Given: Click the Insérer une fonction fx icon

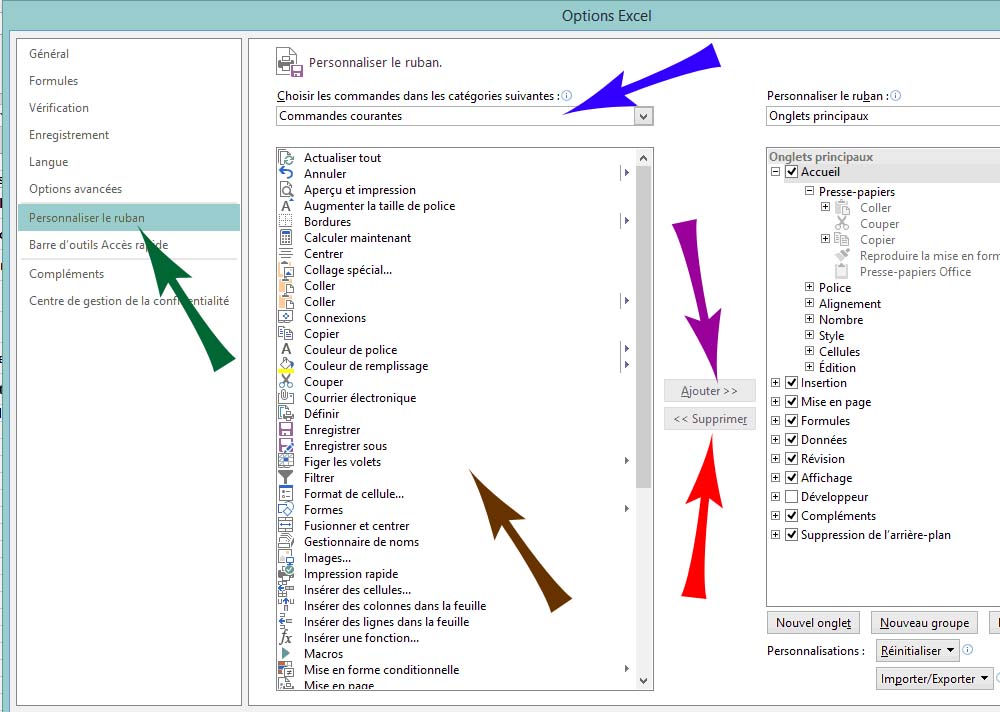Looking at the screenshot, I should pyautogui.click(x=286, y=638).
